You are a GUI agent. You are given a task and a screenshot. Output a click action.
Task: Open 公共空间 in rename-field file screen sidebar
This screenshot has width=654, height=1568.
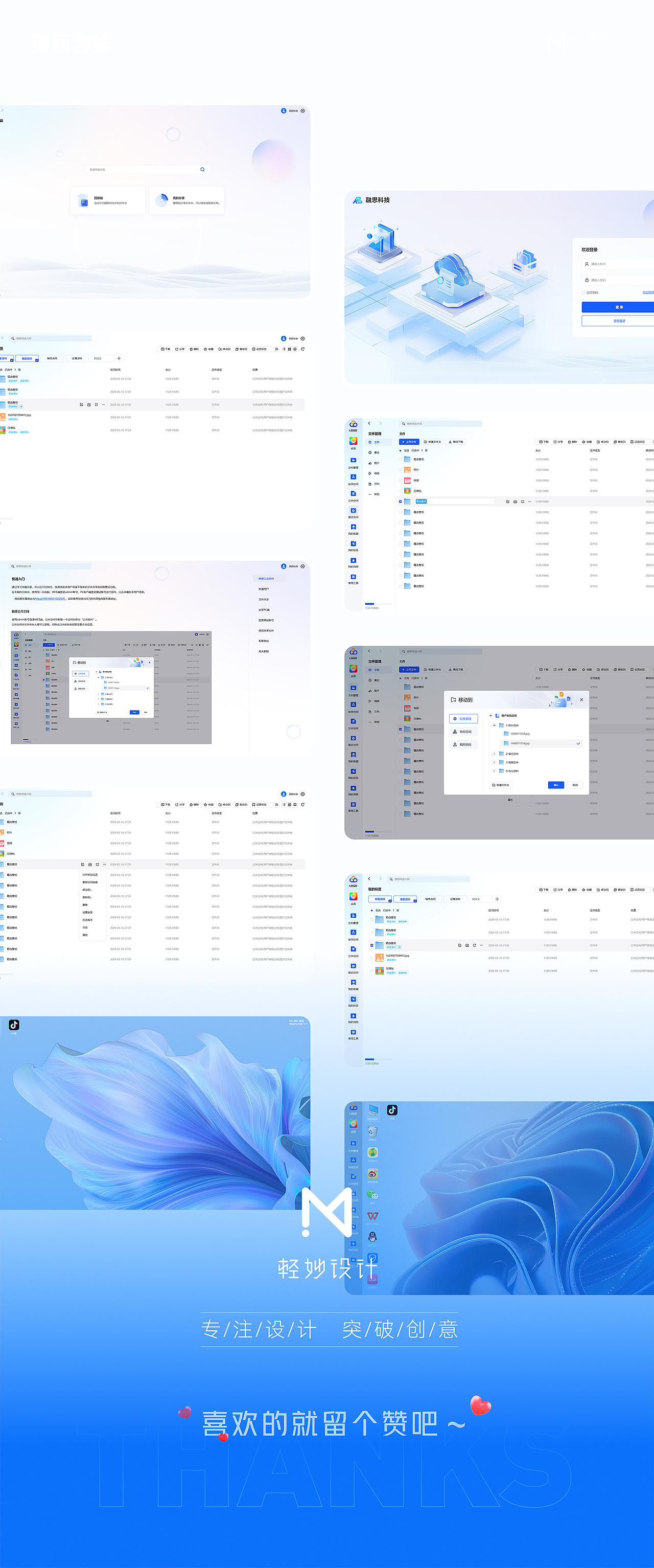(353, 495)
